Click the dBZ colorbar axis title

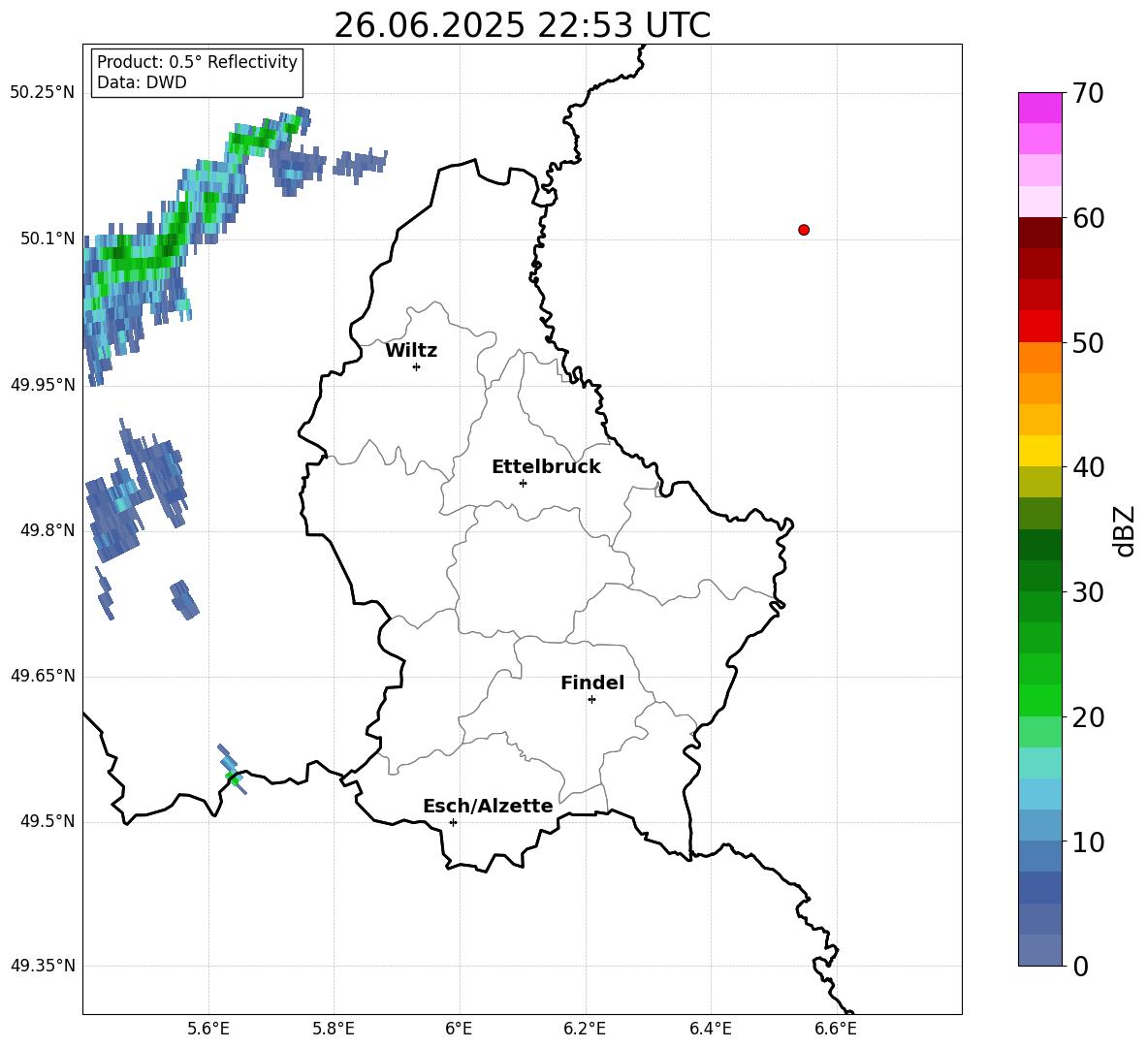[x=1124, y=530]
